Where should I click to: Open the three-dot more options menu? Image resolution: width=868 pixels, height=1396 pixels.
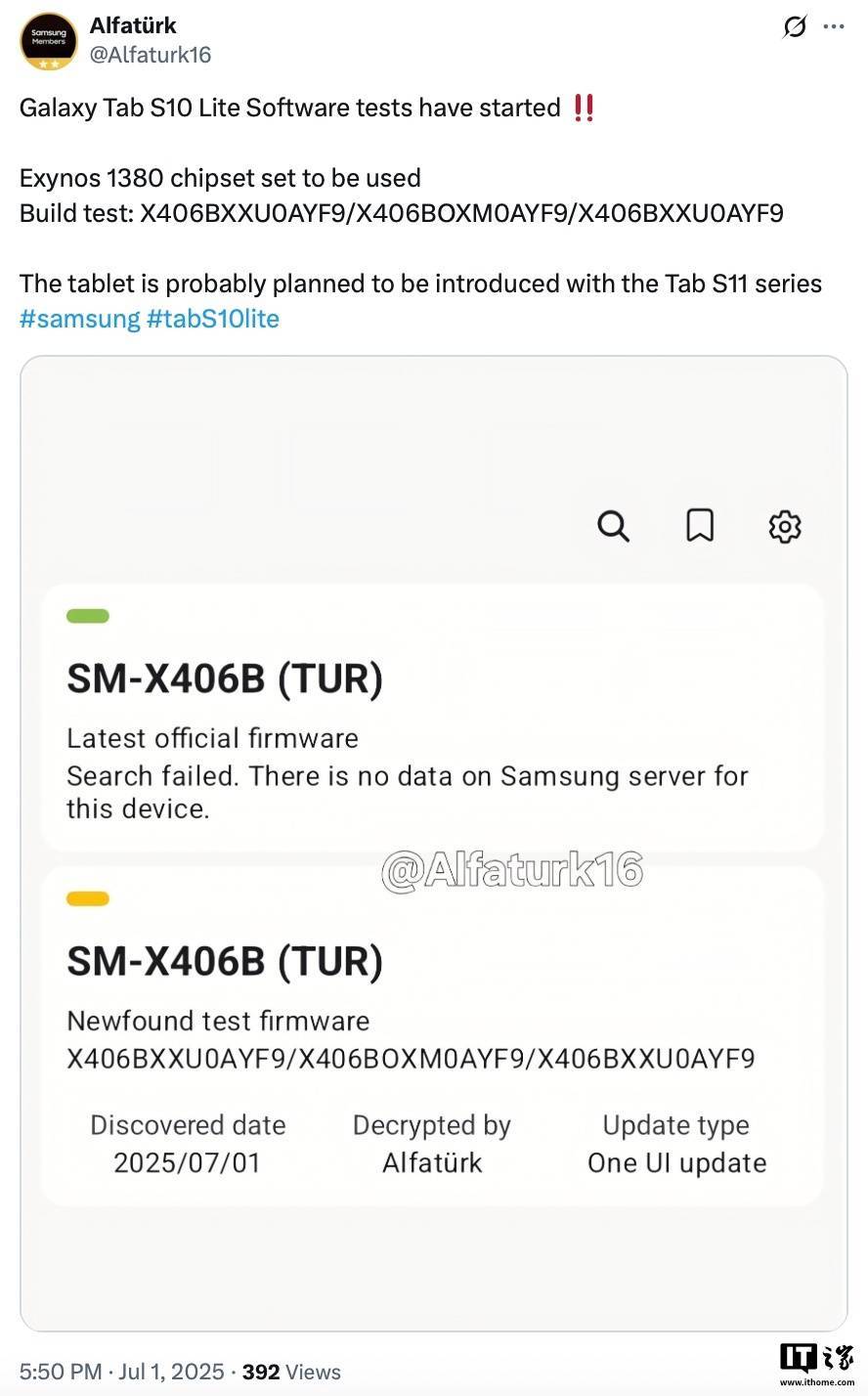point(833,27)
